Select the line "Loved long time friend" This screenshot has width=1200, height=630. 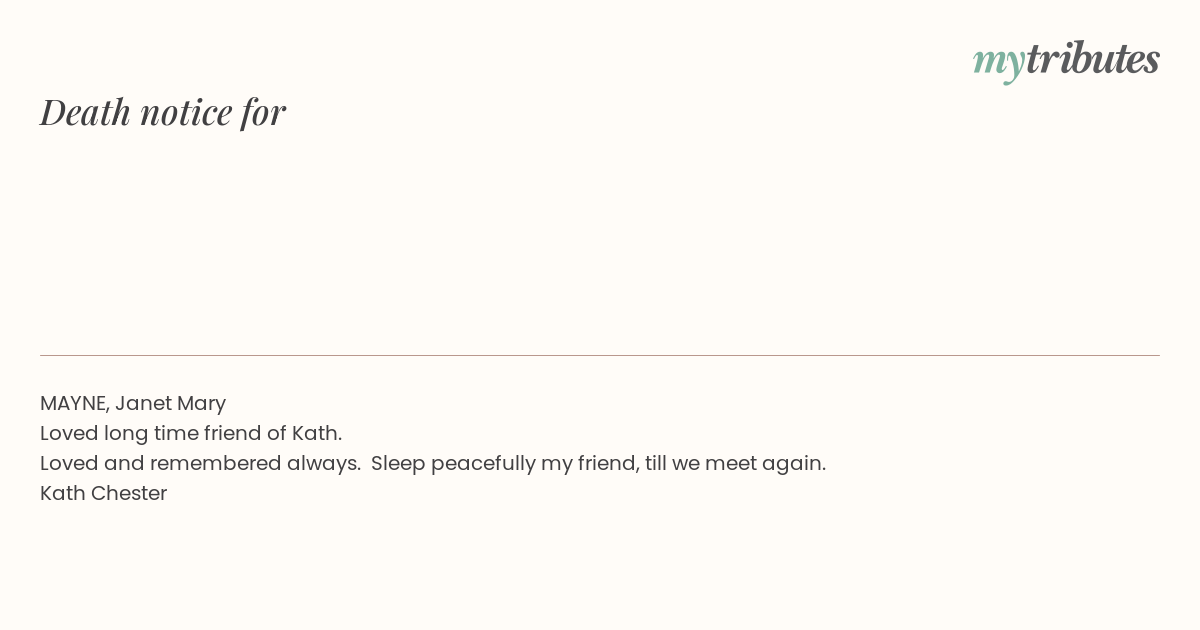pos(191,433)
